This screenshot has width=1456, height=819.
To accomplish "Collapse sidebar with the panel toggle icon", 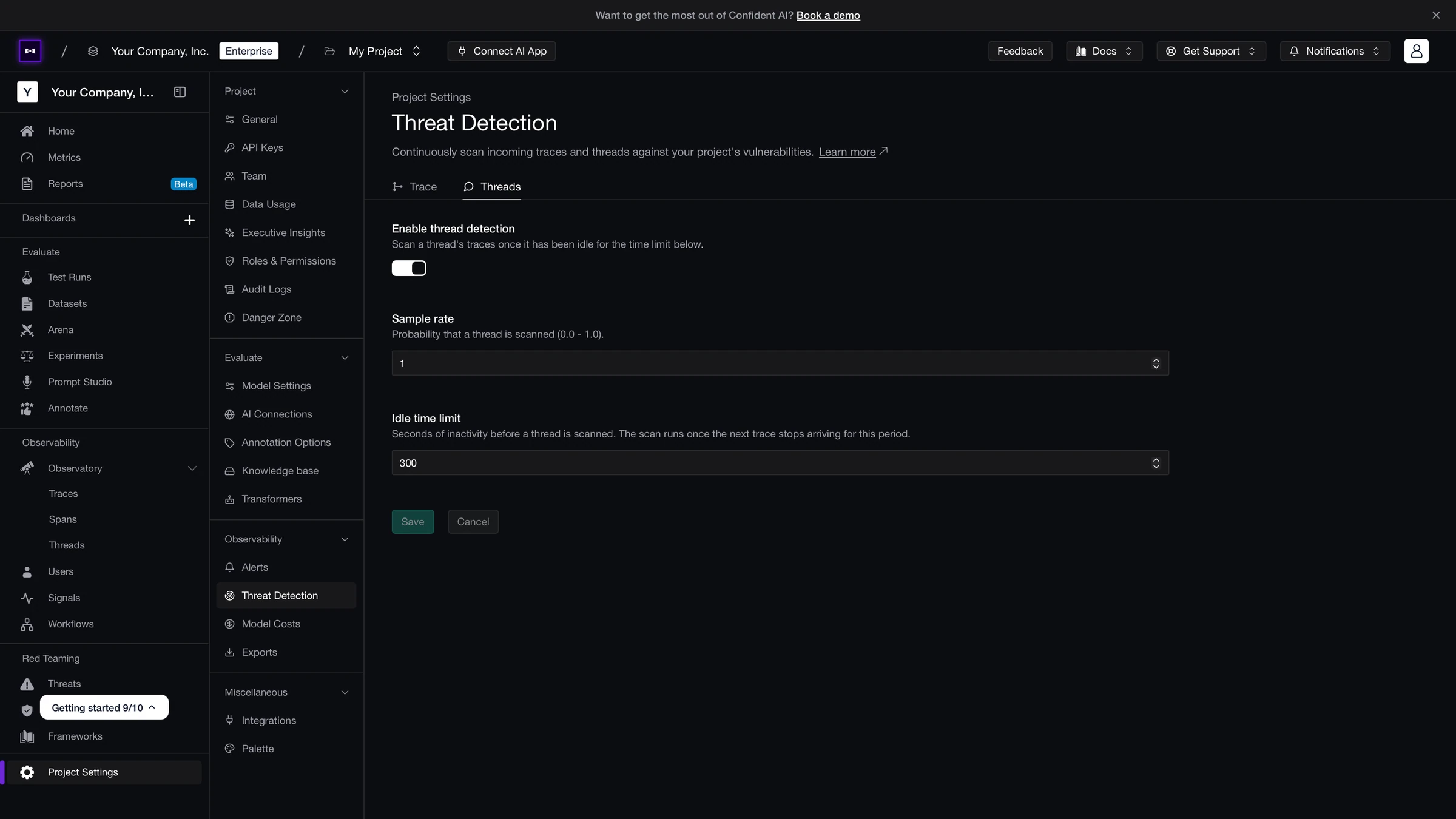I will tap(180, 92).
